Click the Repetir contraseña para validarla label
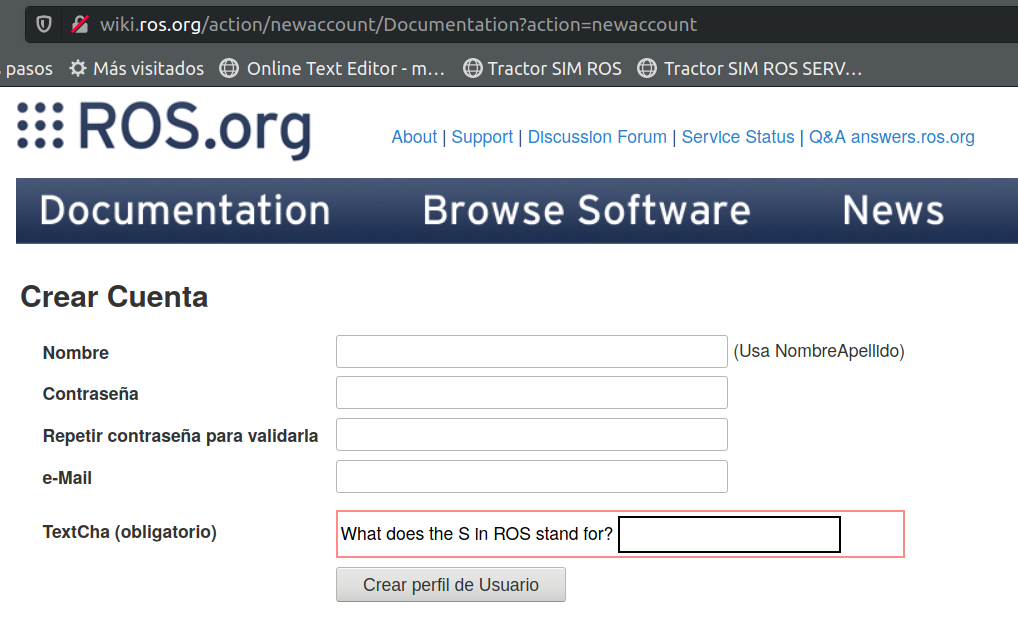1018x643 pixels. [180, 436]
